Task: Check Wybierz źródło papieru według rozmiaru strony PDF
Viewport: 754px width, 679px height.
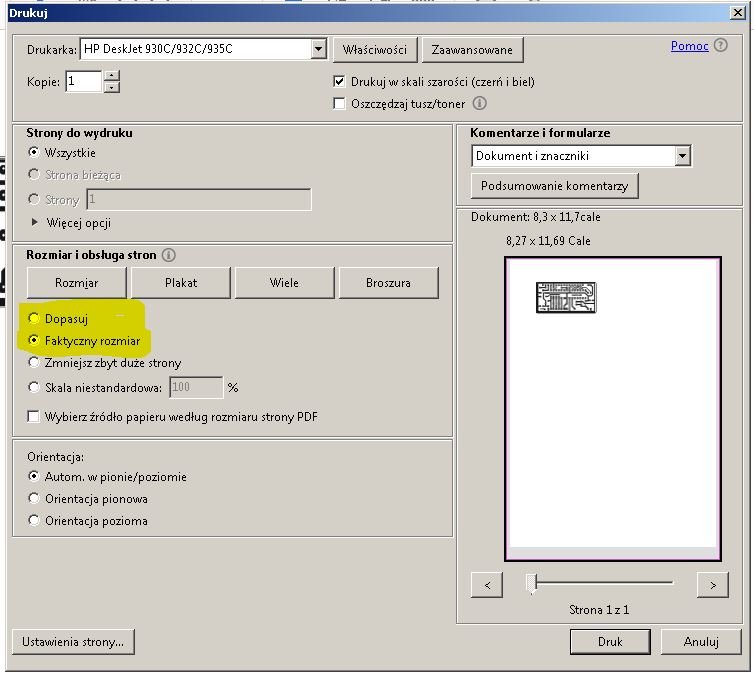Action: (33, 416)
